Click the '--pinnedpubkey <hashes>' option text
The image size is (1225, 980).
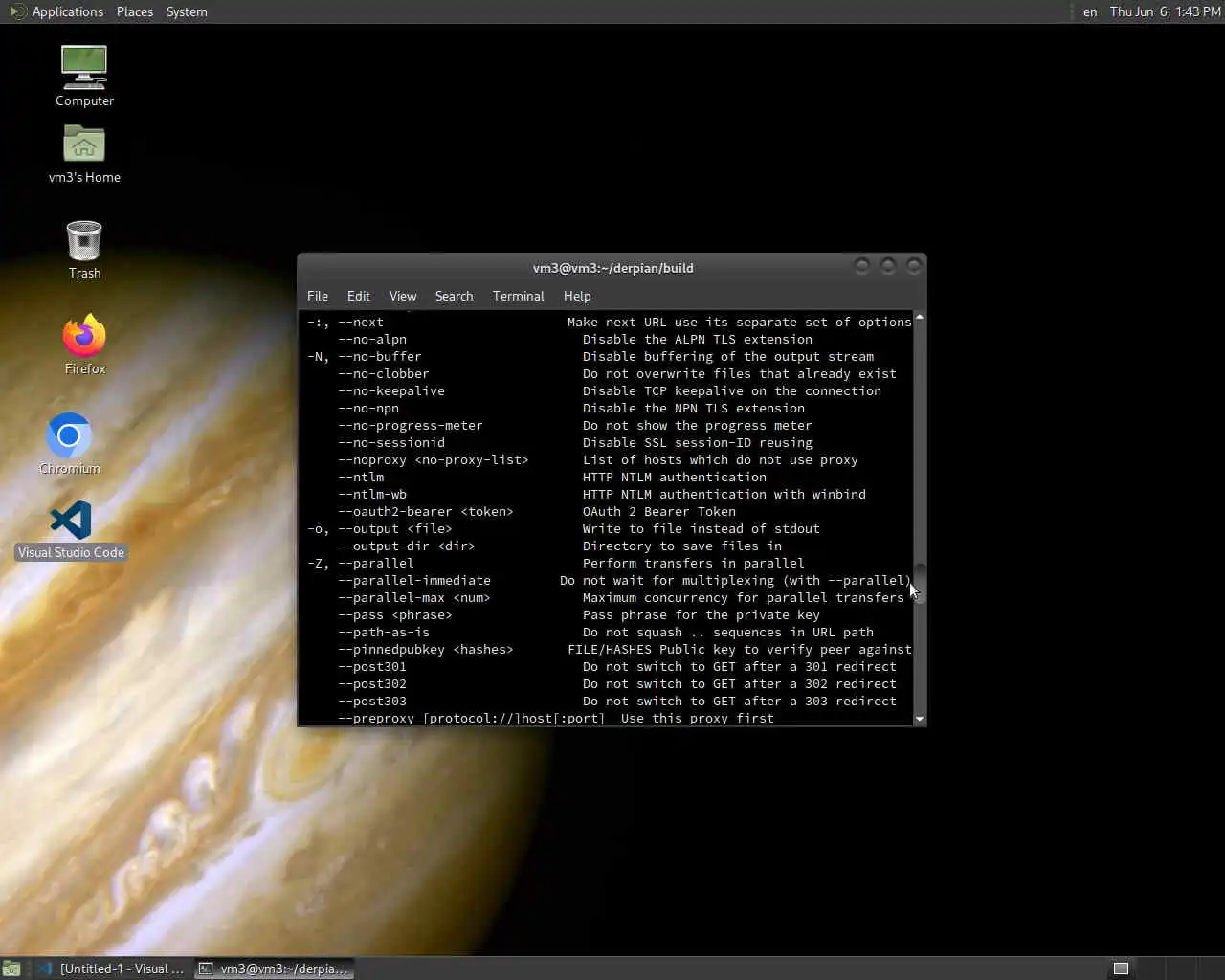point(426,649)
